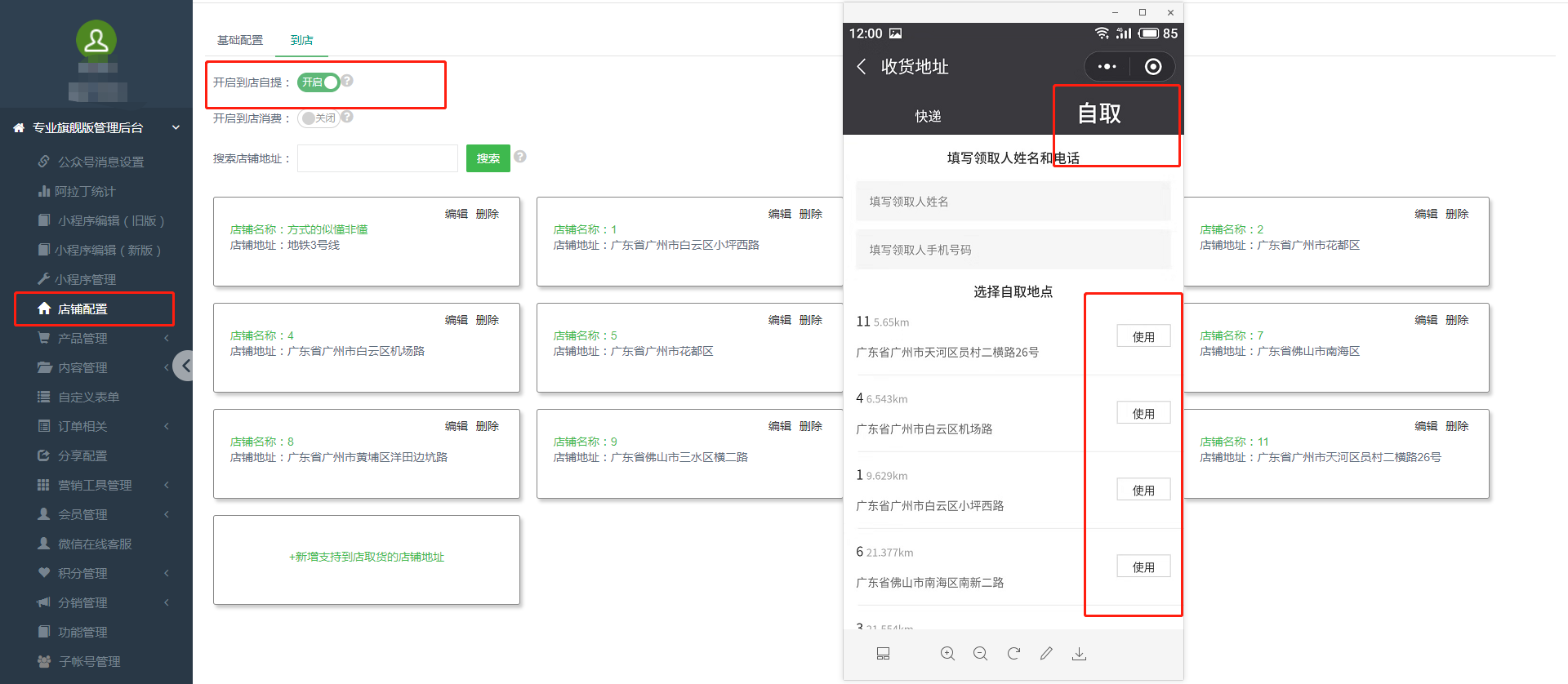Tap the back arrow beside 收货地址
Screen dimensions: 1568x684
(862, 67)
